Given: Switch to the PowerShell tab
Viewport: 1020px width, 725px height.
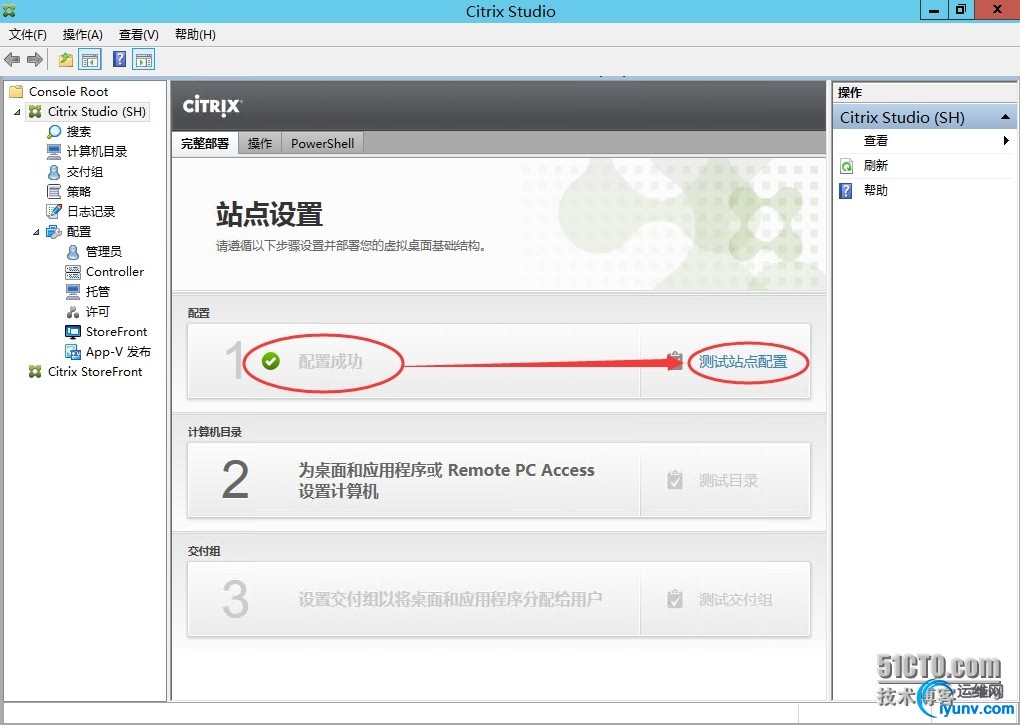Looking at the screenshot, I should tap(323, 143).
